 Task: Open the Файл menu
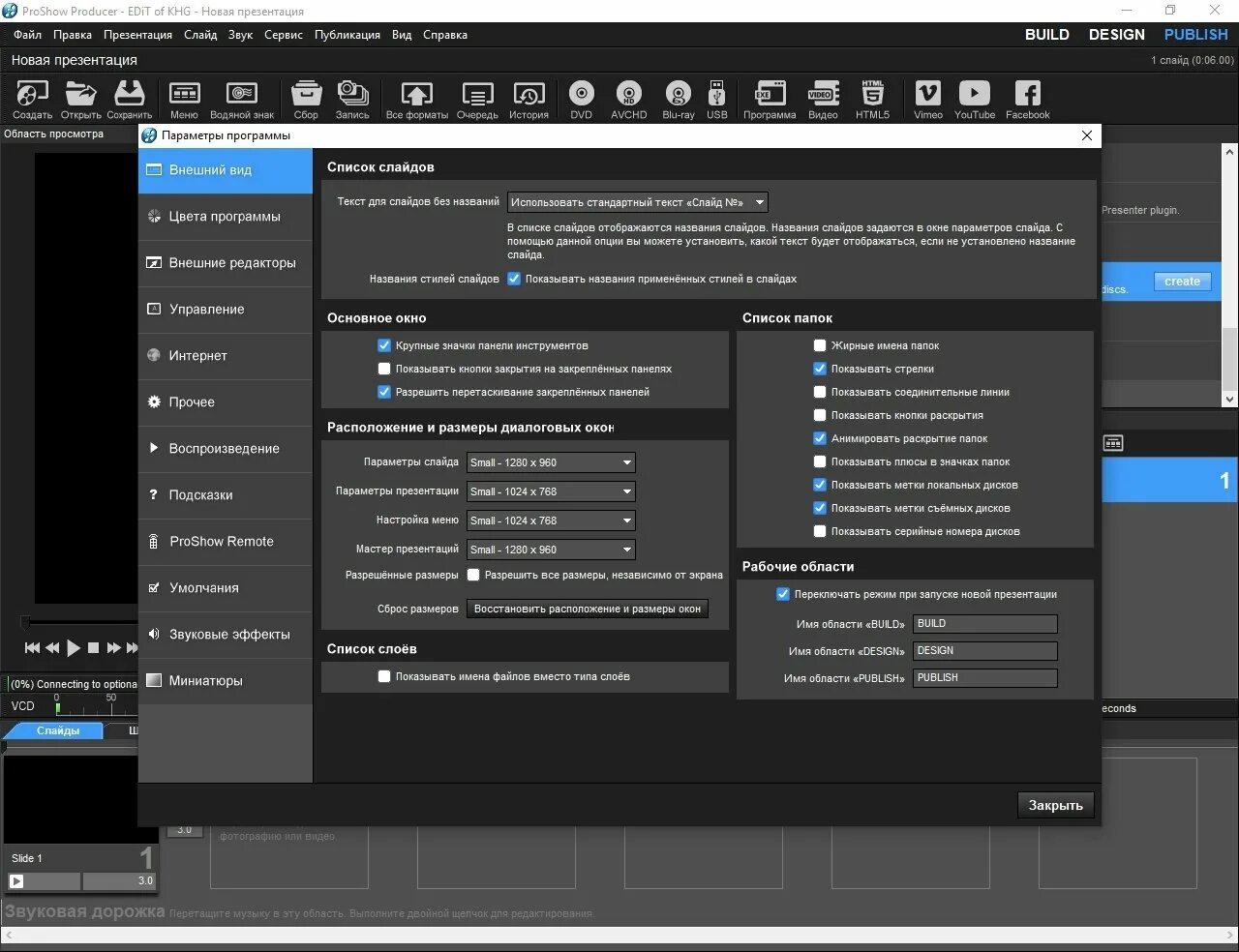pos(27,35)
